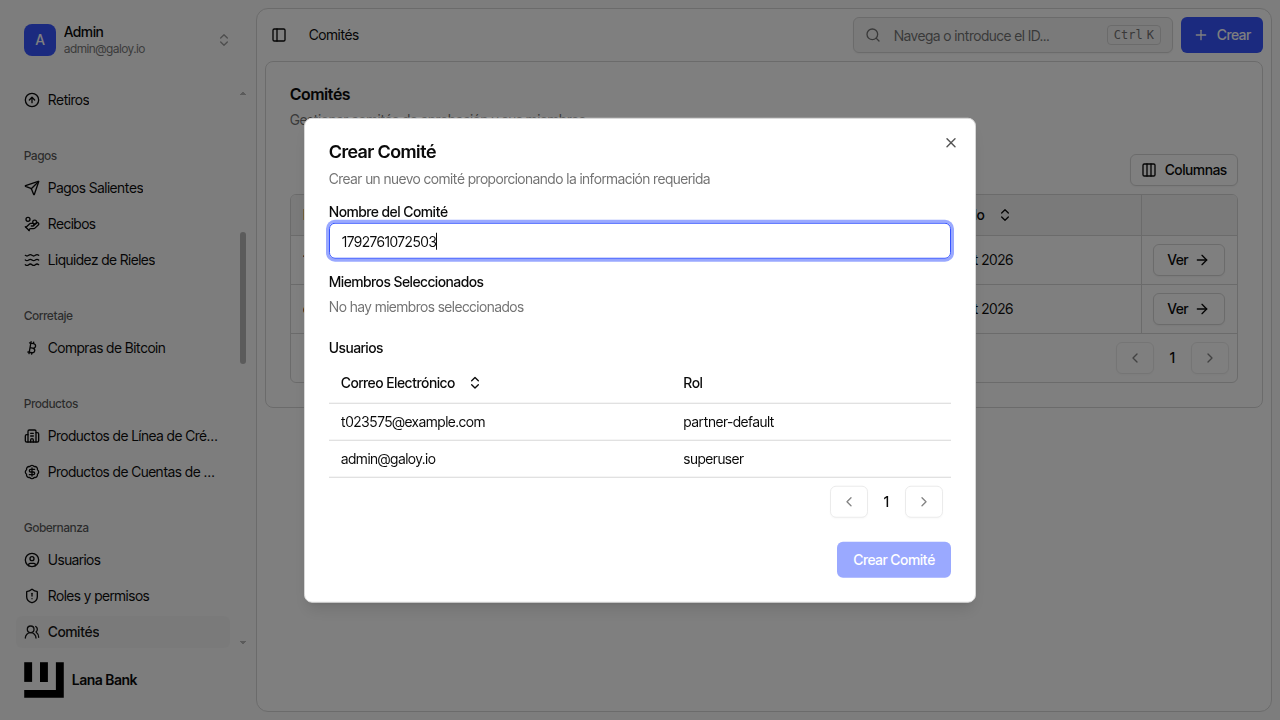The height and width of the screenshot is (720, 1280).
Task: Go to previous page of users
Action: pyautogui.click(x=849, y=502)
